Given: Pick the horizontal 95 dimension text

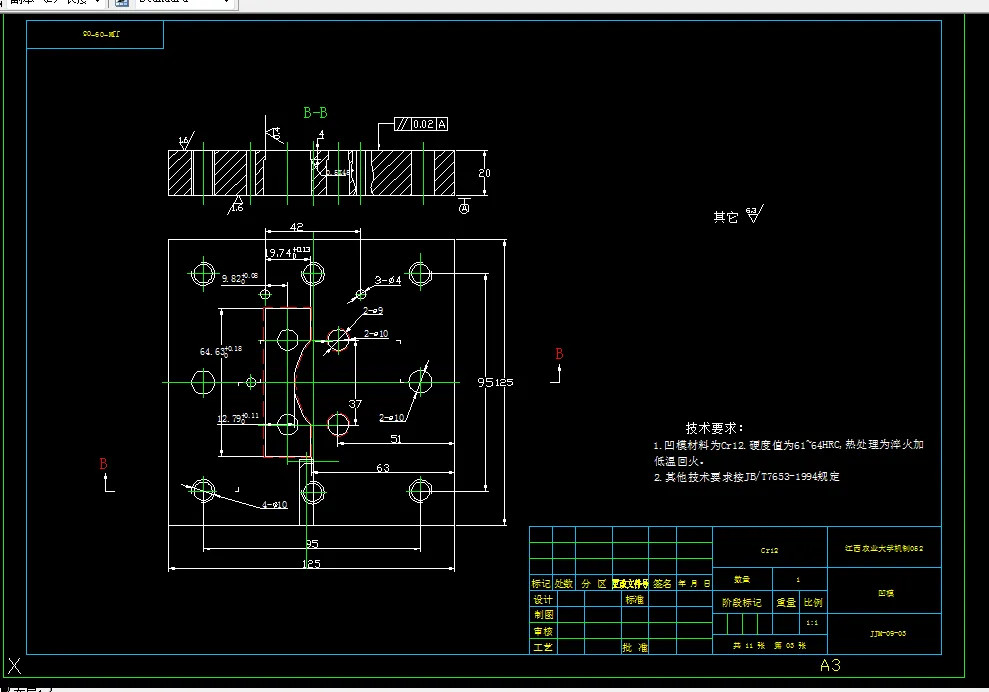Looking at the screenshot, I should click(x=312, y=544).
